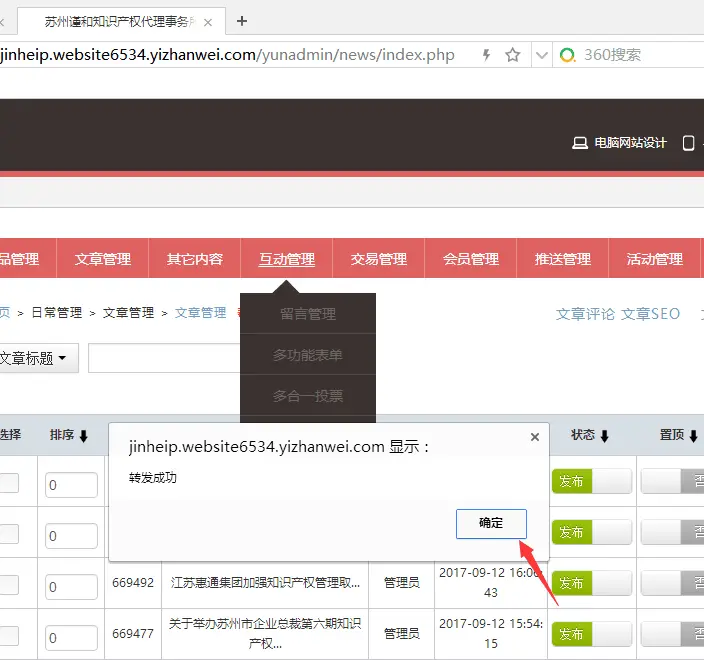This screenshot has width=704, height=660.
Task: Click the search keyword input field
Action: 164,358
